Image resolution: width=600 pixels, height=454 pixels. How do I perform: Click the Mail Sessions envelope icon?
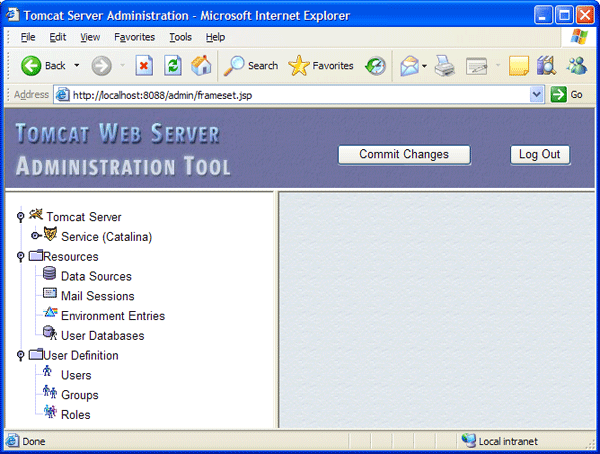click(x=50, y=295)
